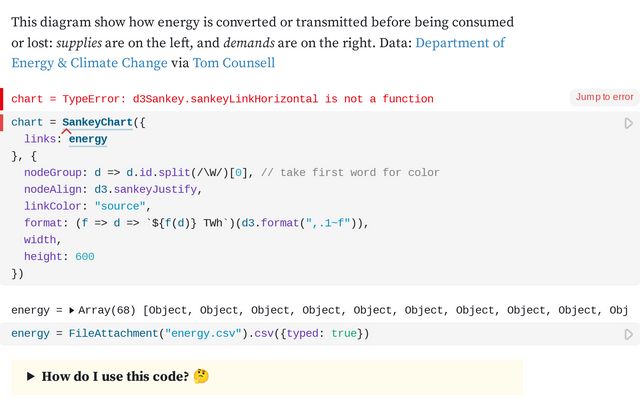Expand the Array(68) output triangle
The height and width of the screenshot is (400, 640).
[x=71, y=310]
